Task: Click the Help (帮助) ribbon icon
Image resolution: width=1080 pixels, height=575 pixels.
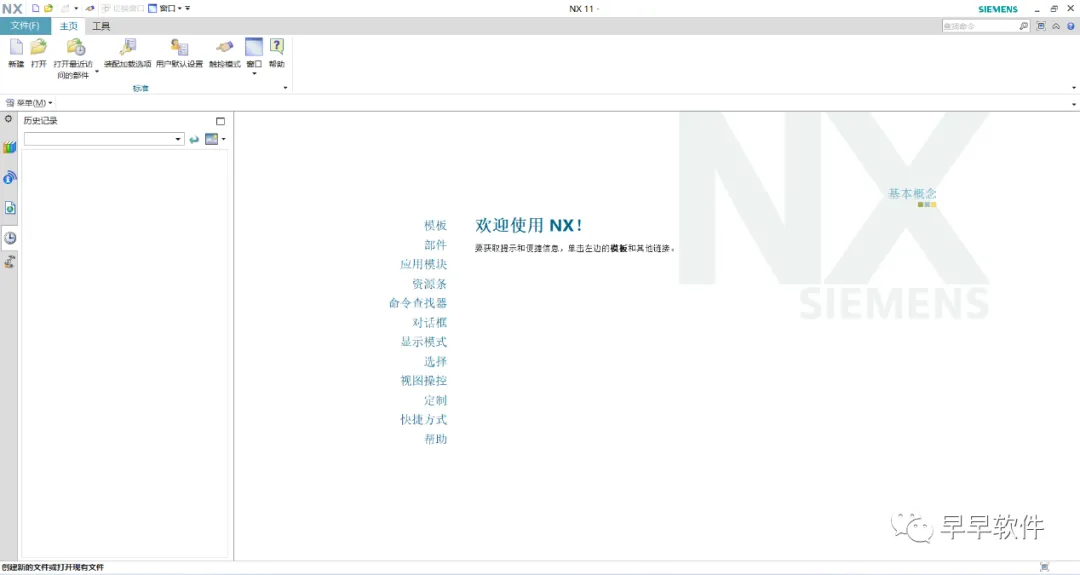Action: click(277, 47)
